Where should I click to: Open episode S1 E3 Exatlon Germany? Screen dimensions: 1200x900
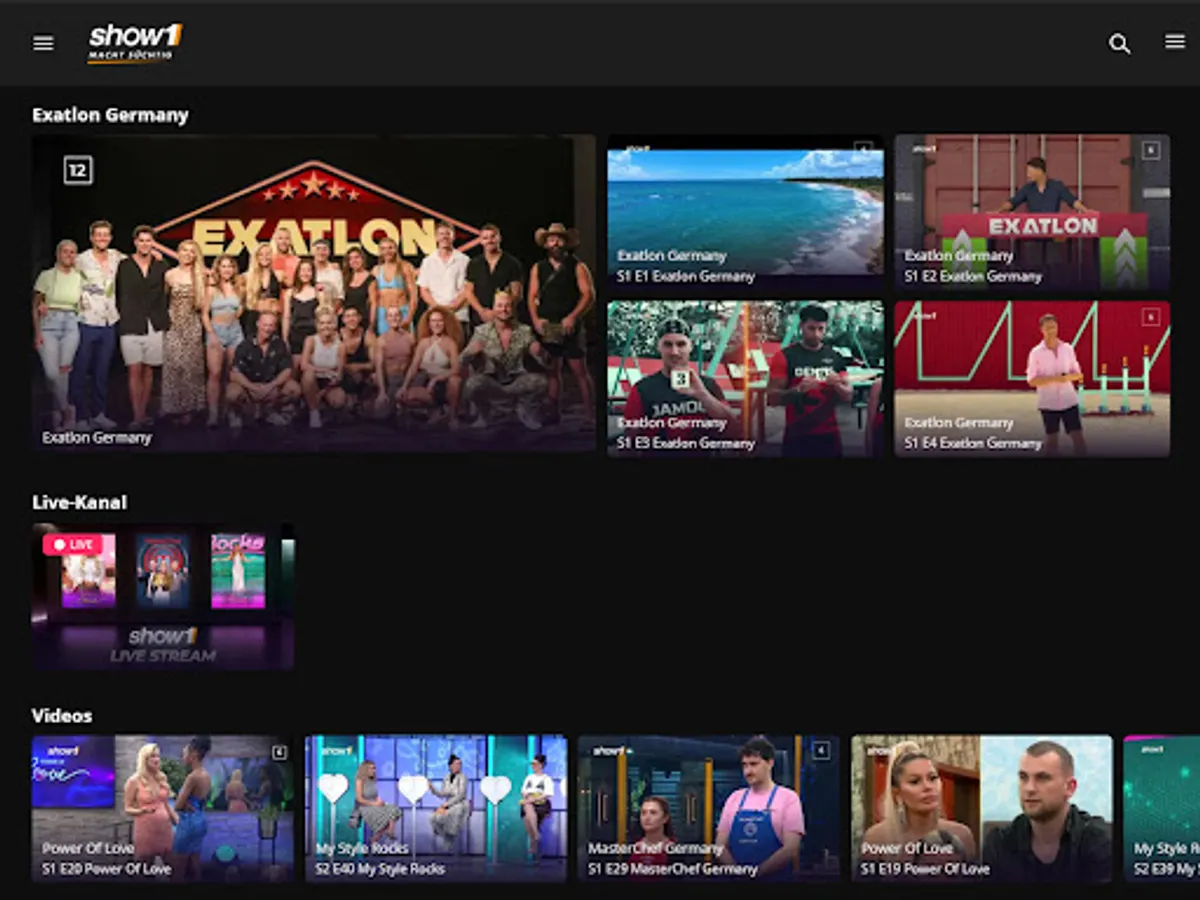pyautogui.click(x=744, y=380)
